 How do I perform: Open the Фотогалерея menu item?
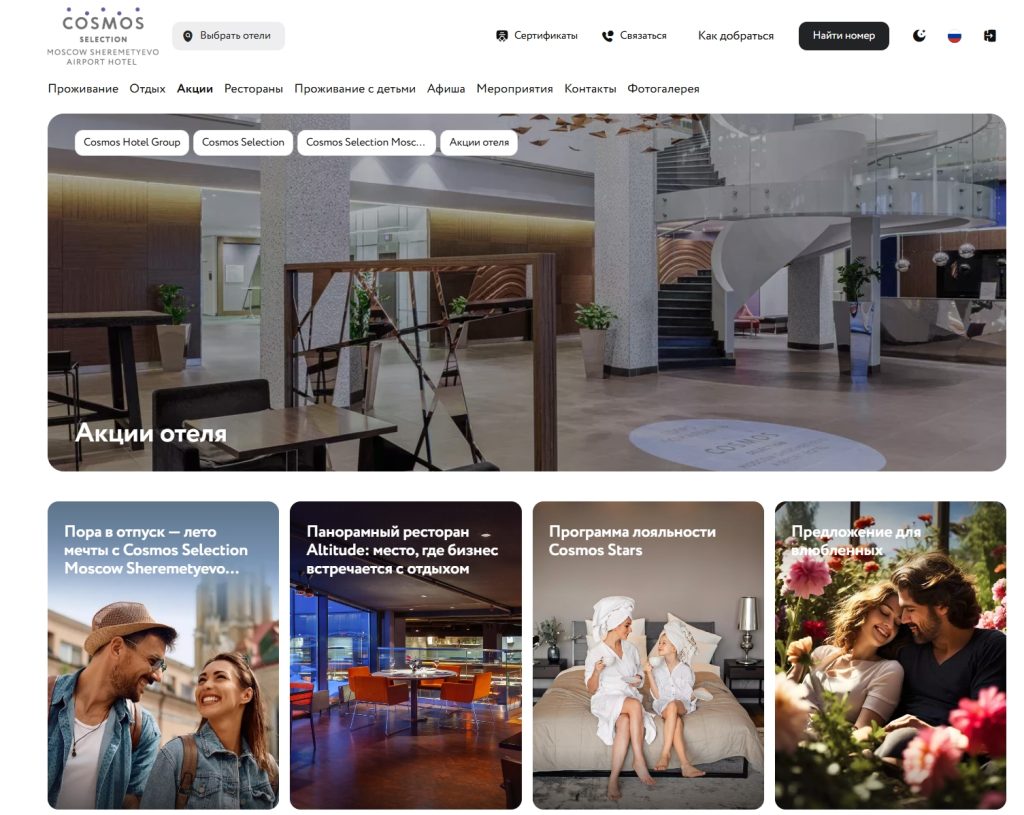click(x=663, y=89)
